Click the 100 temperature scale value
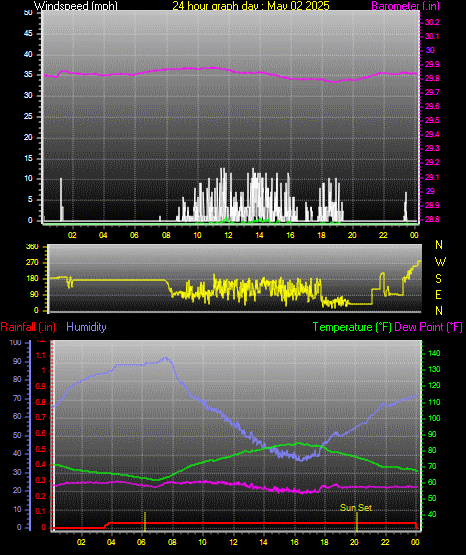Screen dimensions: 466x555 pos(434,418)
